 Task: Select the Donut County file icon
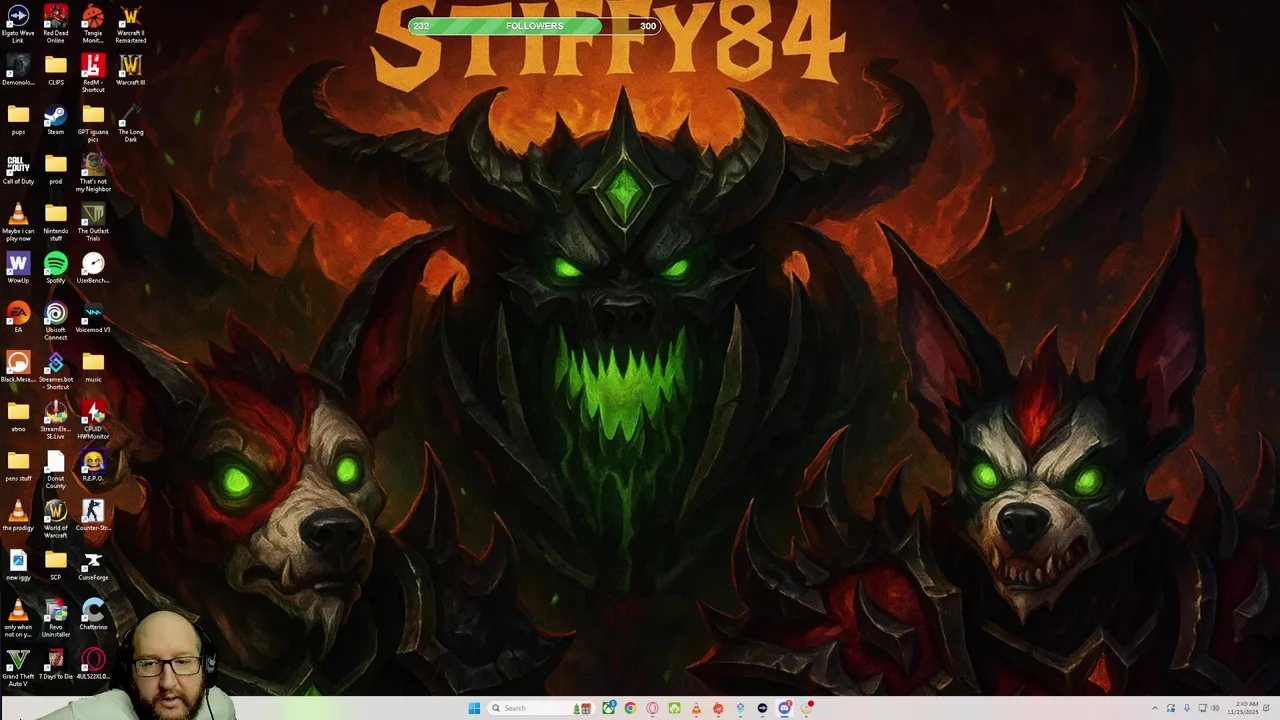point(55,470)
